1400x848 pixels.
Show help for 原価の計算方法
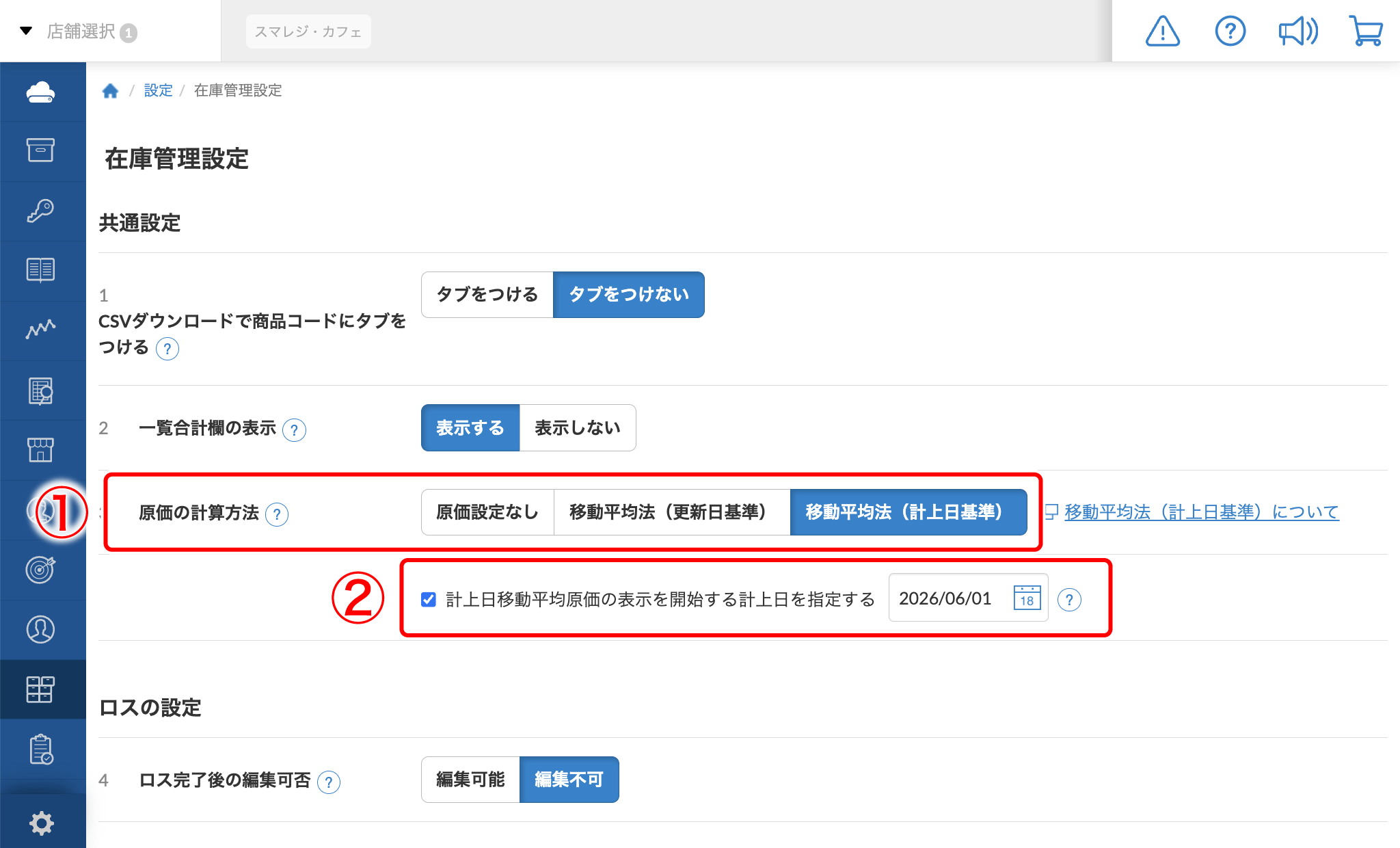click(x=277, y=514)
